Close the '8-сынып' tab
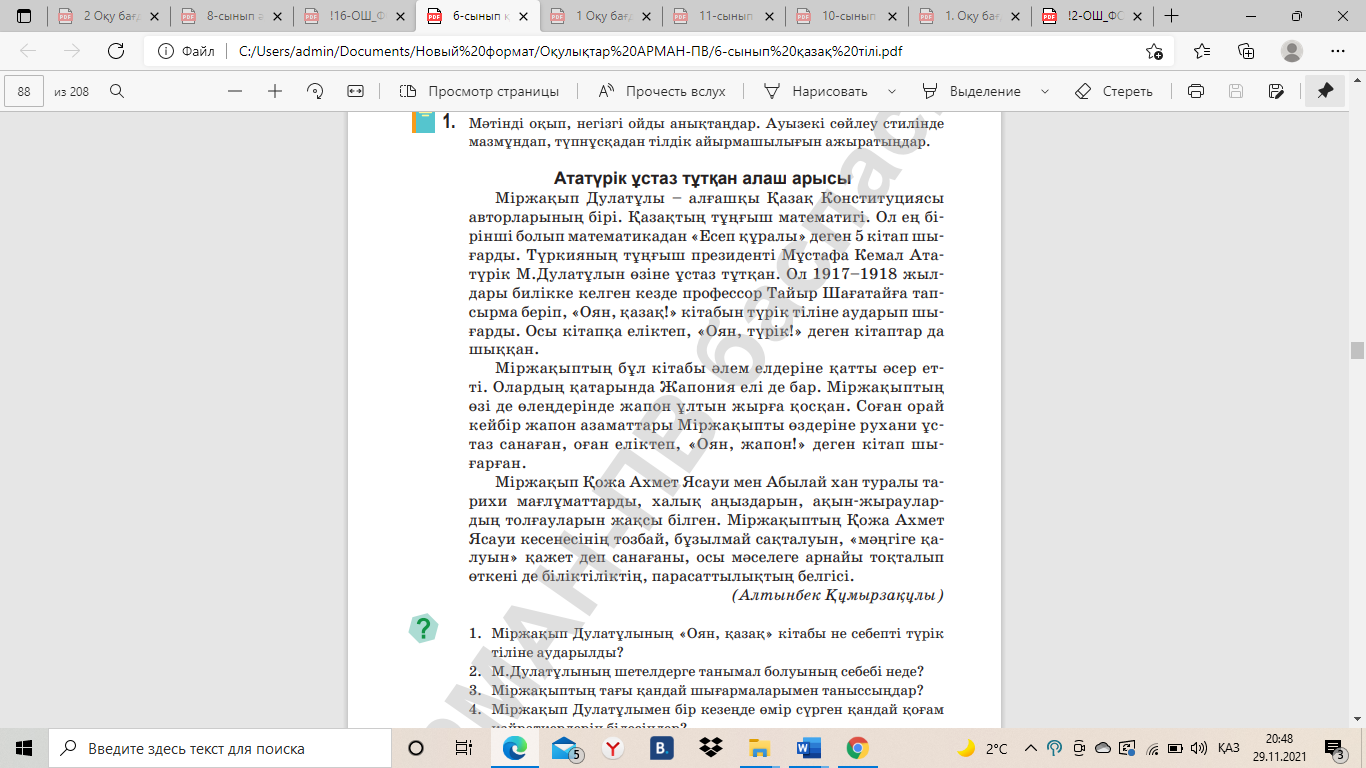This screenshot has width=1366, height=768. coord(277,16)
